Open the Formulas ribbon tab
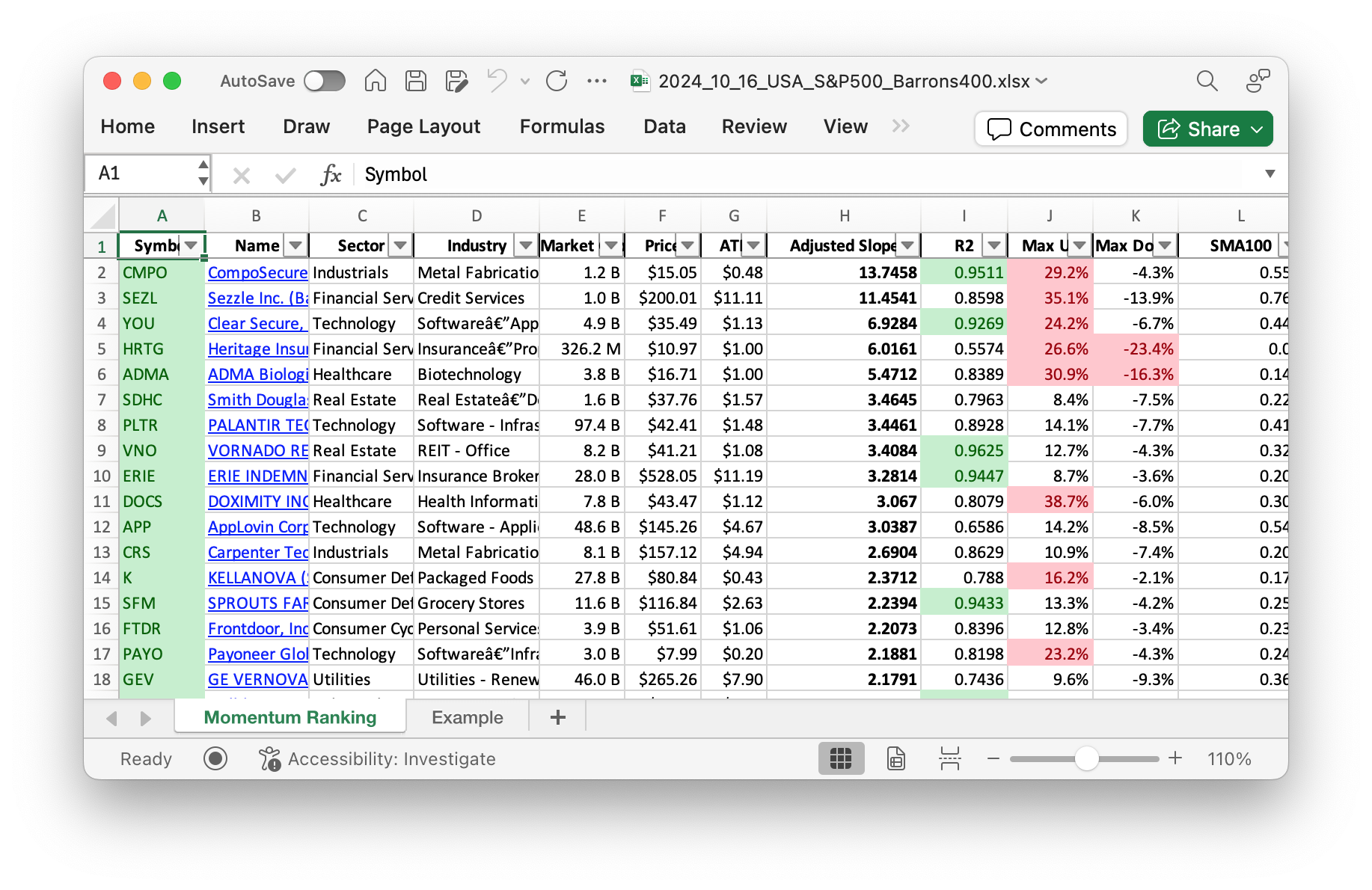The width and height of the screenshot is (1372, 890). click(x=562, y=126)
